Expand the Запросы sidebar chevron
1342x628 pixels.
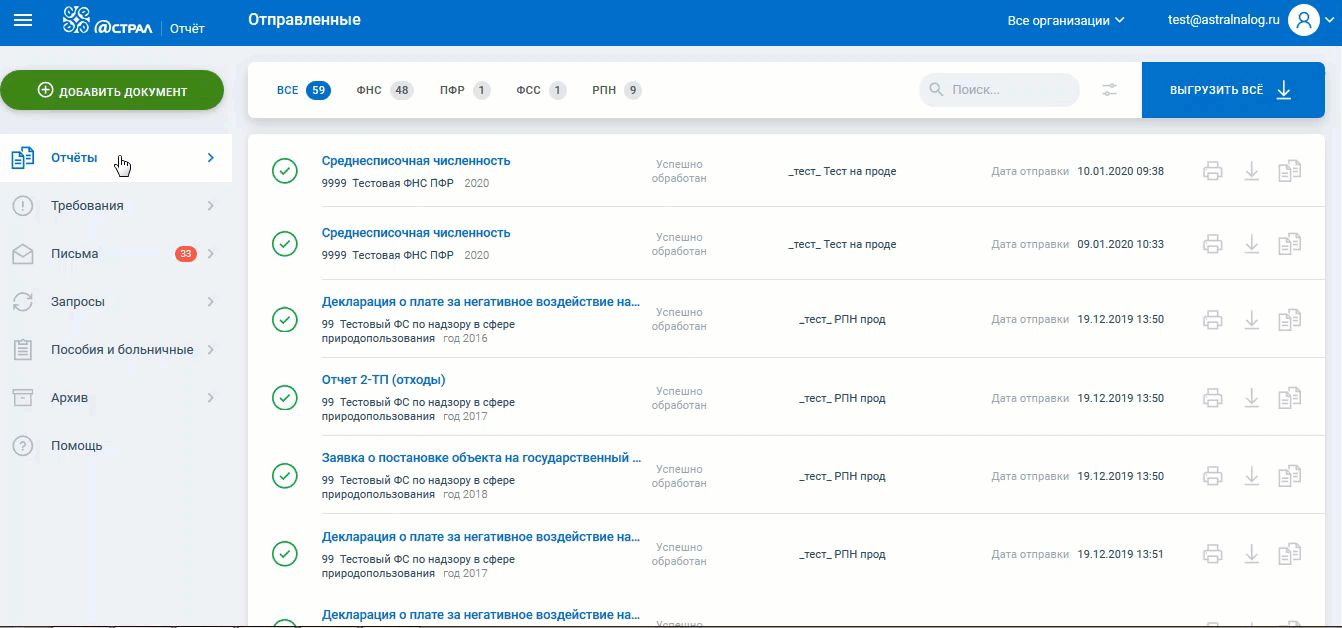(x=211, y=302)
